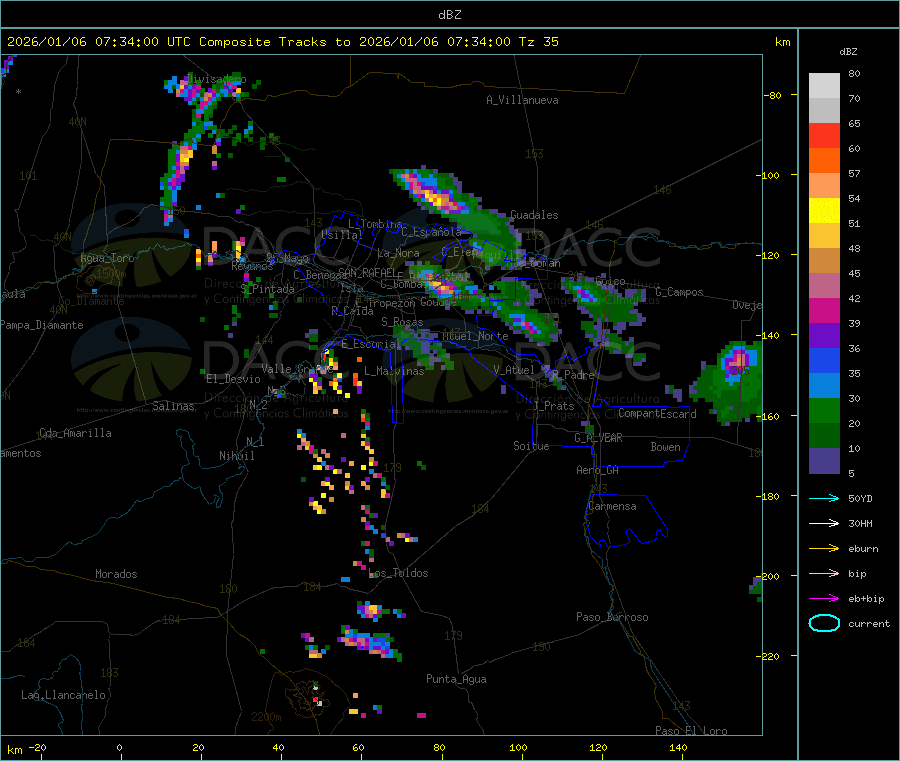Click the yellow eburn arrow icon
The width and height of the screenshot is (900, 761).
pyautogui.click(x=824, y=548)
